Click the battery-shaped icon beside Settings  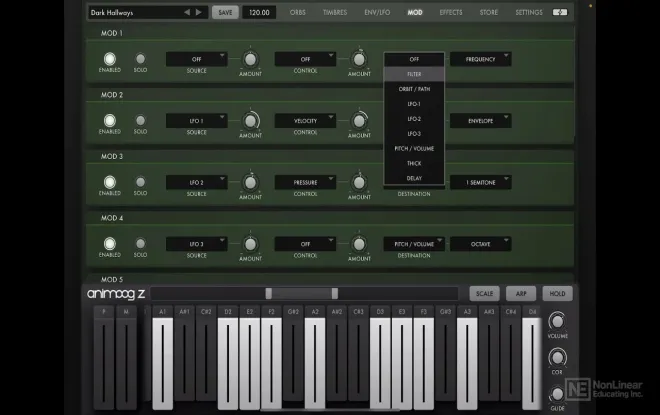click(x=560, y=12)
